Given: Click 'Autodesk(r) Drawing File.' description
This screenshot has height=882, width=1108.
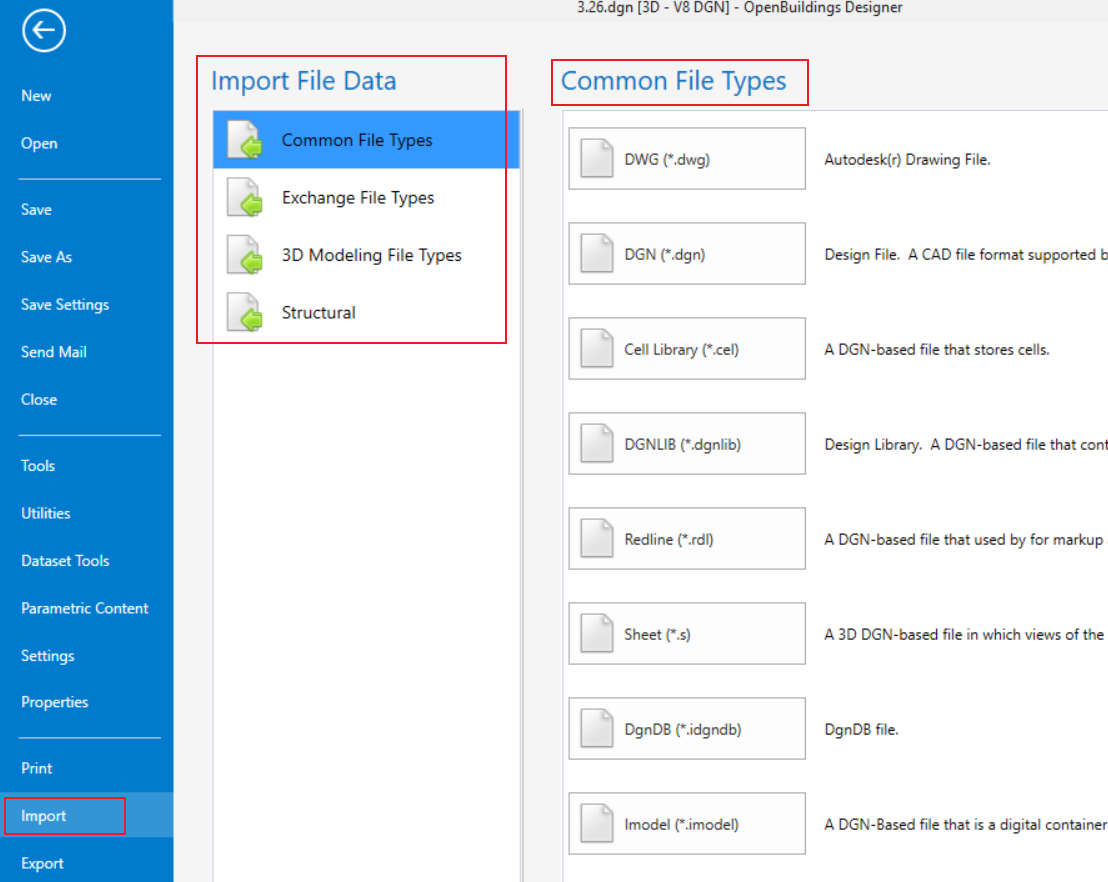Looking at the screenshot, I should pos(907,160).
